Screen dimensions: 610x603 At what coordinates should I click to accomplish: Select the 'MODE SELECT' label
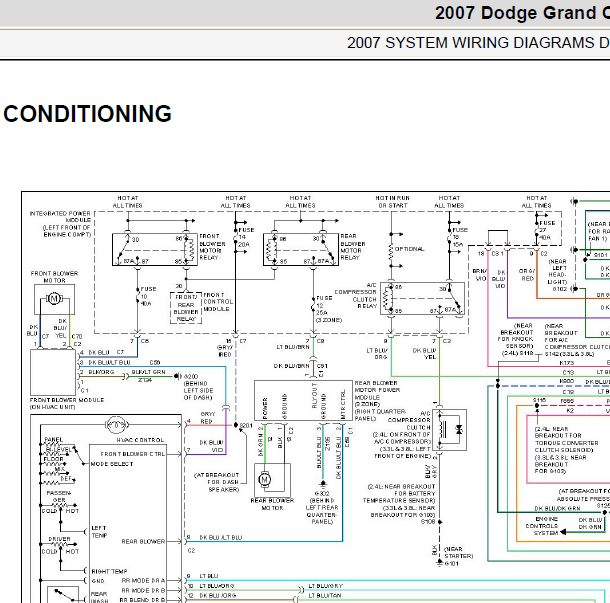point(112,464)
